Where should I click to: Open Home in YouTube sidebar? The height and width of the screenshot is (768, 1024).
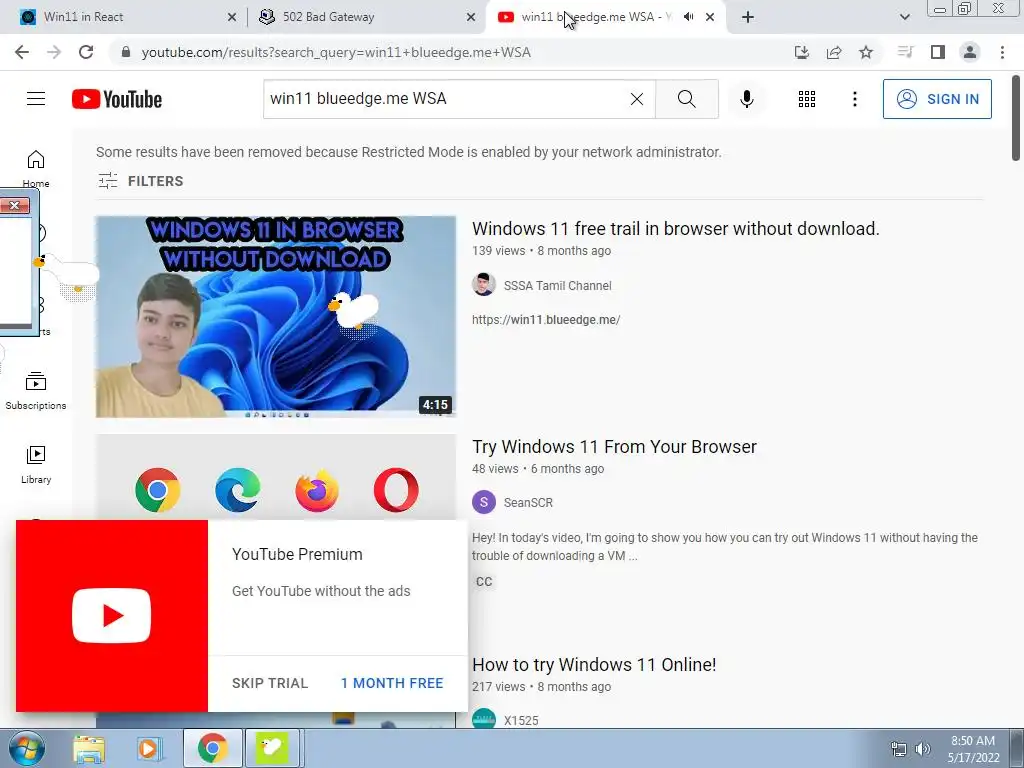36,168
